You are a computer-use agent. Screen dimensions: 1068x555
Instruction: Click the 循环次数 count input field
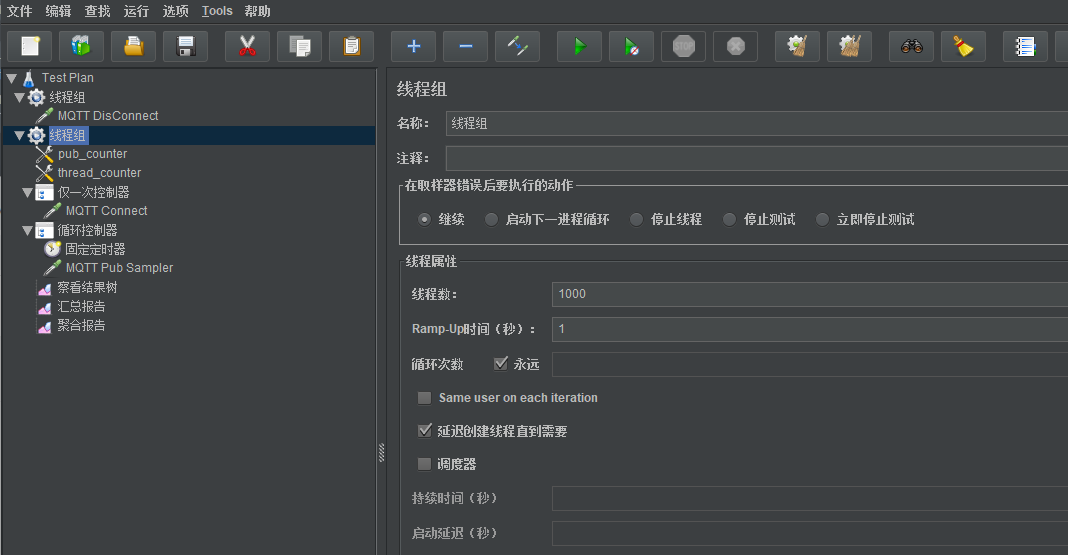[810, 364]
